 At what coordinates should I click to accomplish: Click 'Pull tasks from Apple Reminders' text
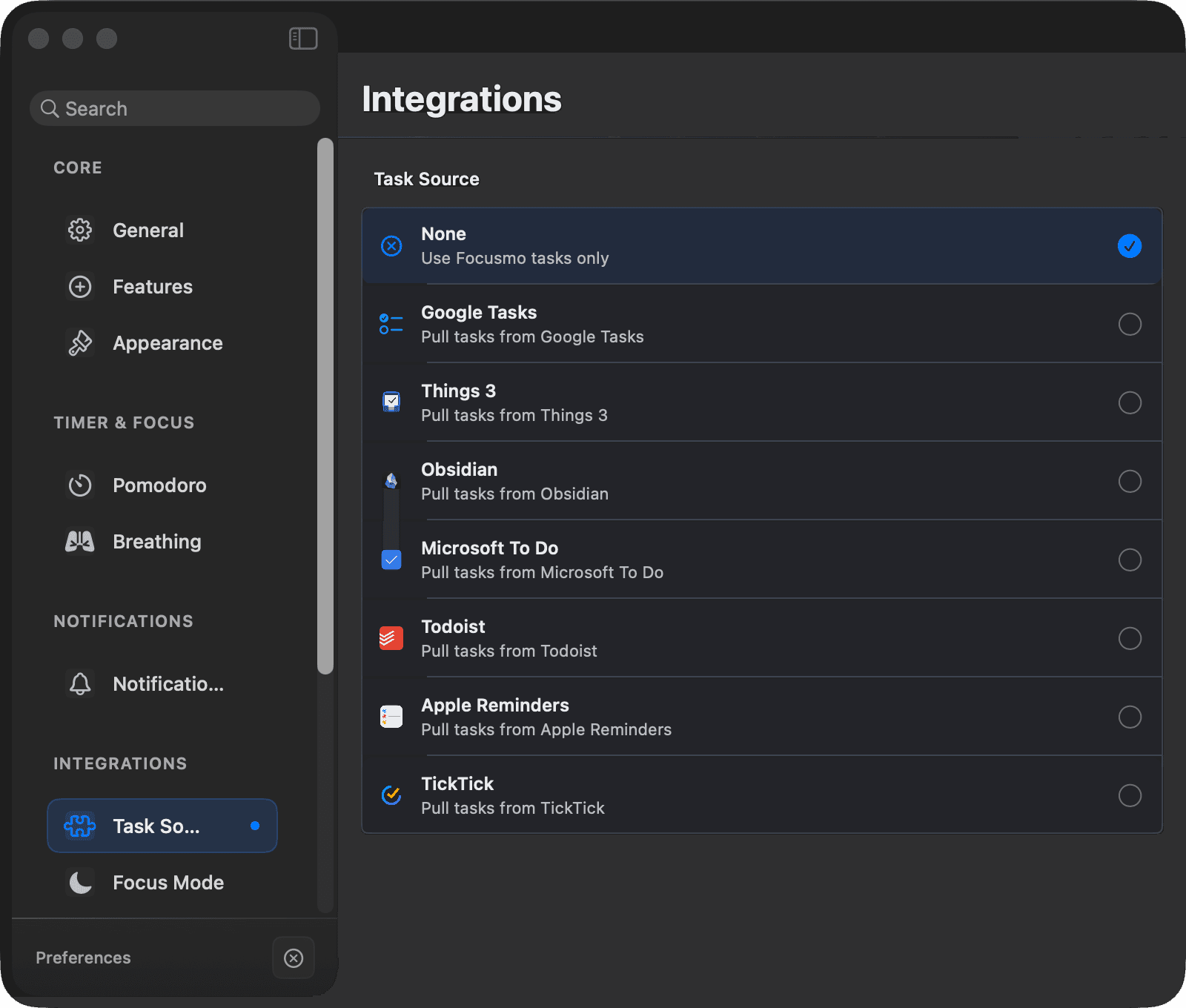click(x=546, y=730)
